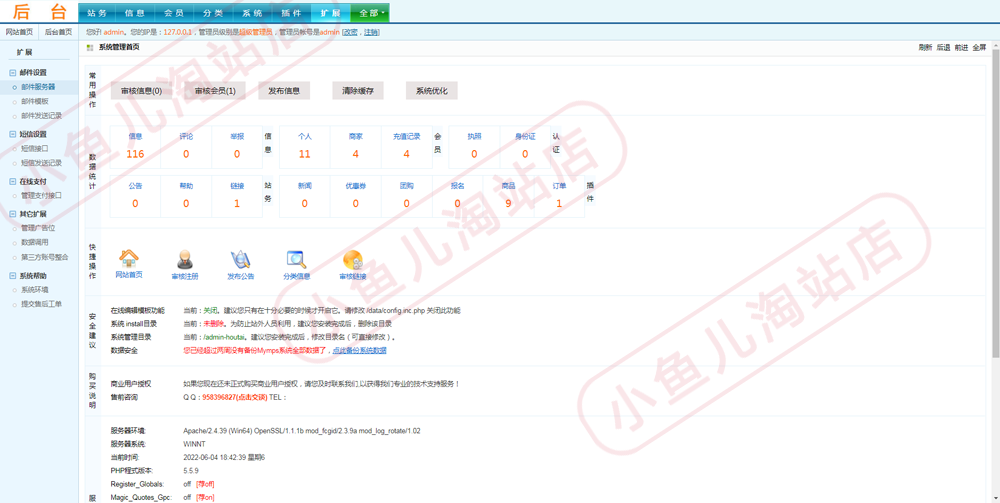
Task: Open 短信发送记录 in sidebar
Action: (x=41, y=163)
